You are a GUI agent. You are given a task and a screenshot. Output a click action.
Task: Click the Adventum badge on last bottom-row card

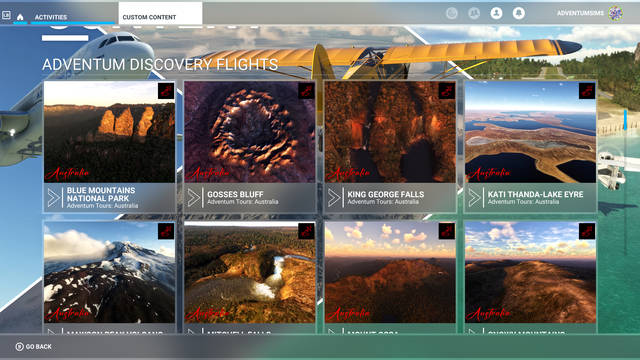coord(587,231)
